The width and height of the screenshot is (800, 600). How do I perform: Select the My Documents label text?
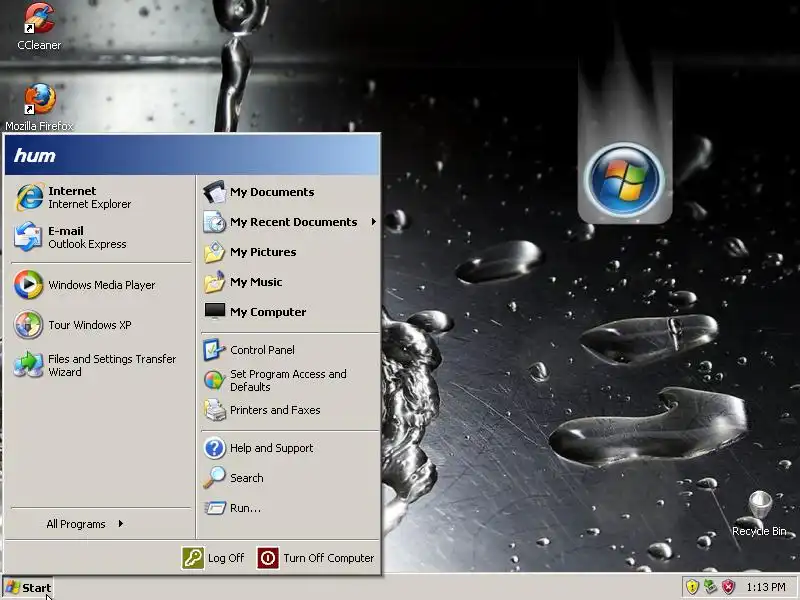point(272,192)
